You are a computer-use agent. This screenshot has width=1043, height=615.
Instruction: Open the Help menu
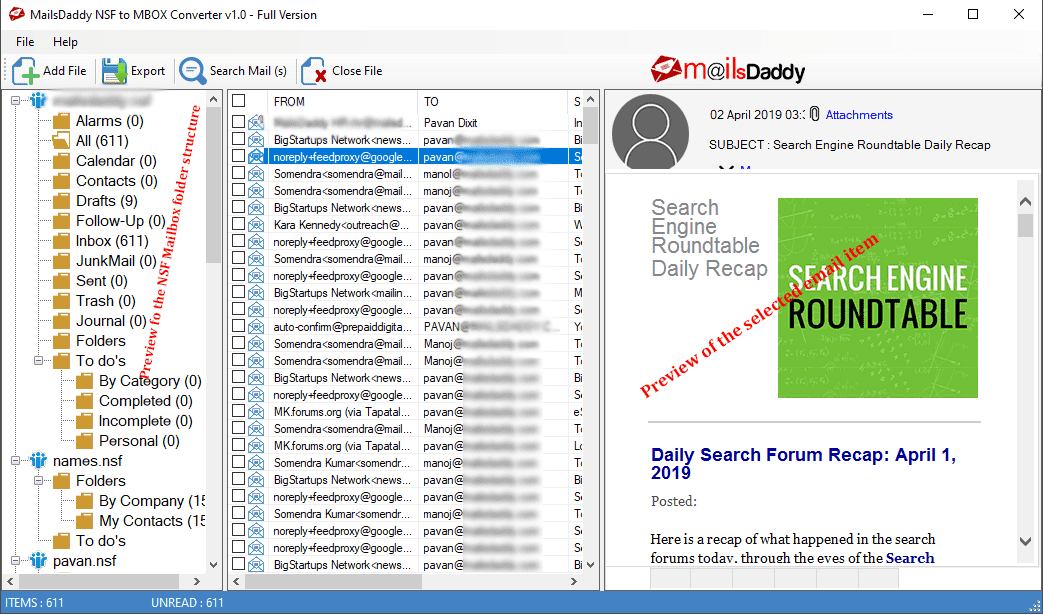coord(65,41)
